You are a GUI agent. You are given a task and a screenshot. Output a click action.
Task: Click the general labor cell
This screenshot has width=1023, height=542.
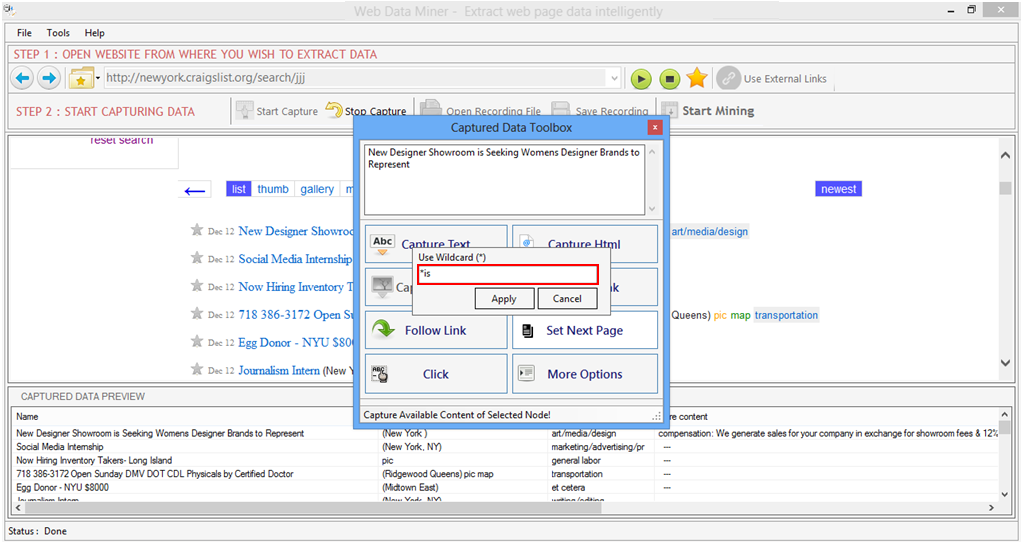[576, 460]
